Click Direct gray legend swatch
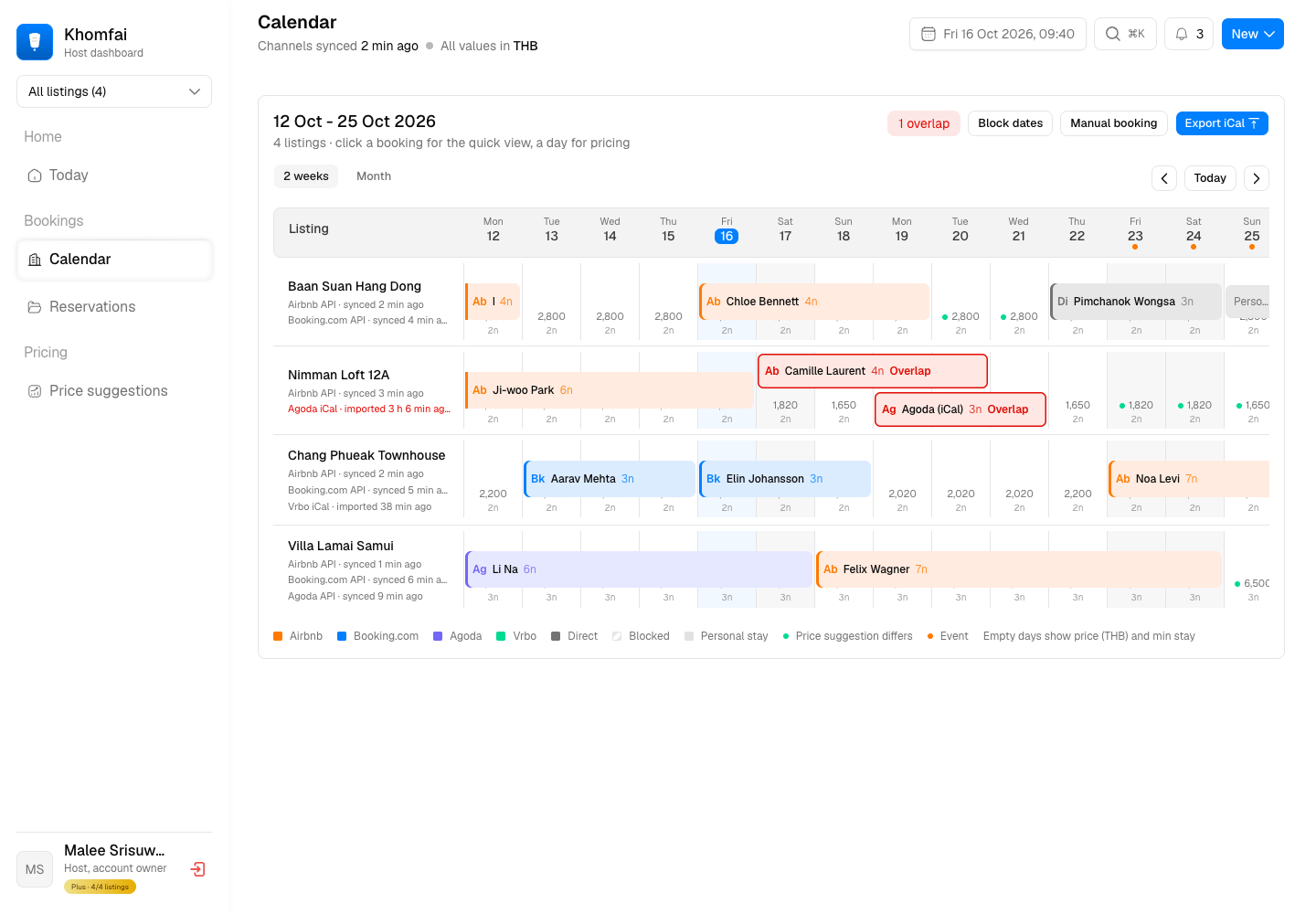Viewport: 1316px width, 914px height. coord(556,636)
